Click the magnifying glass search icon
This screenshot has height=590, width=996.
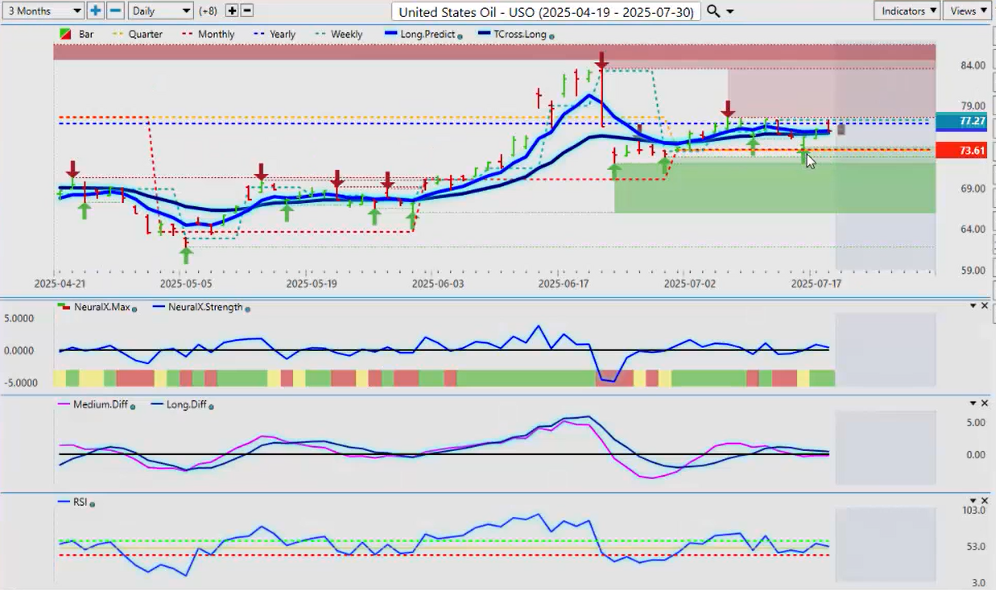tap(713, 11)
